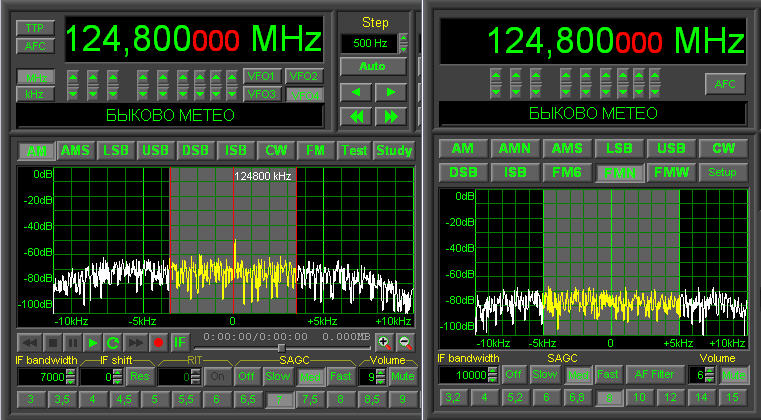This screenshot has height=420, width=761.
Task: Select the 12 bandwidth preset in right receiver
Action: (x=670, y=398)
